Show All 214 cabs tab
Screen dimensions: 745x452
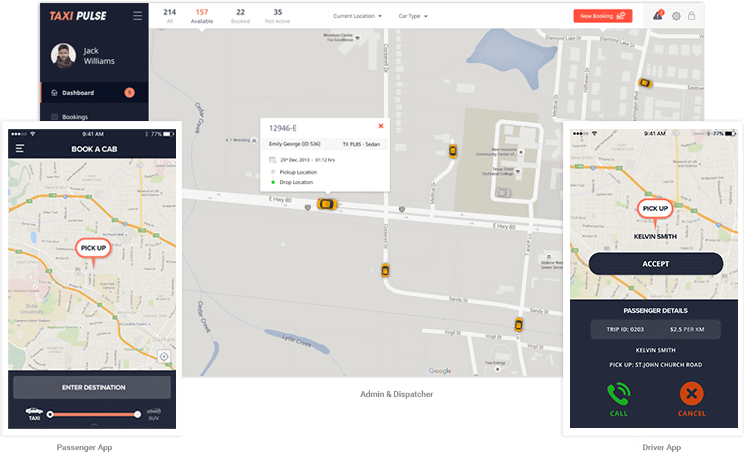pos(169,16)
